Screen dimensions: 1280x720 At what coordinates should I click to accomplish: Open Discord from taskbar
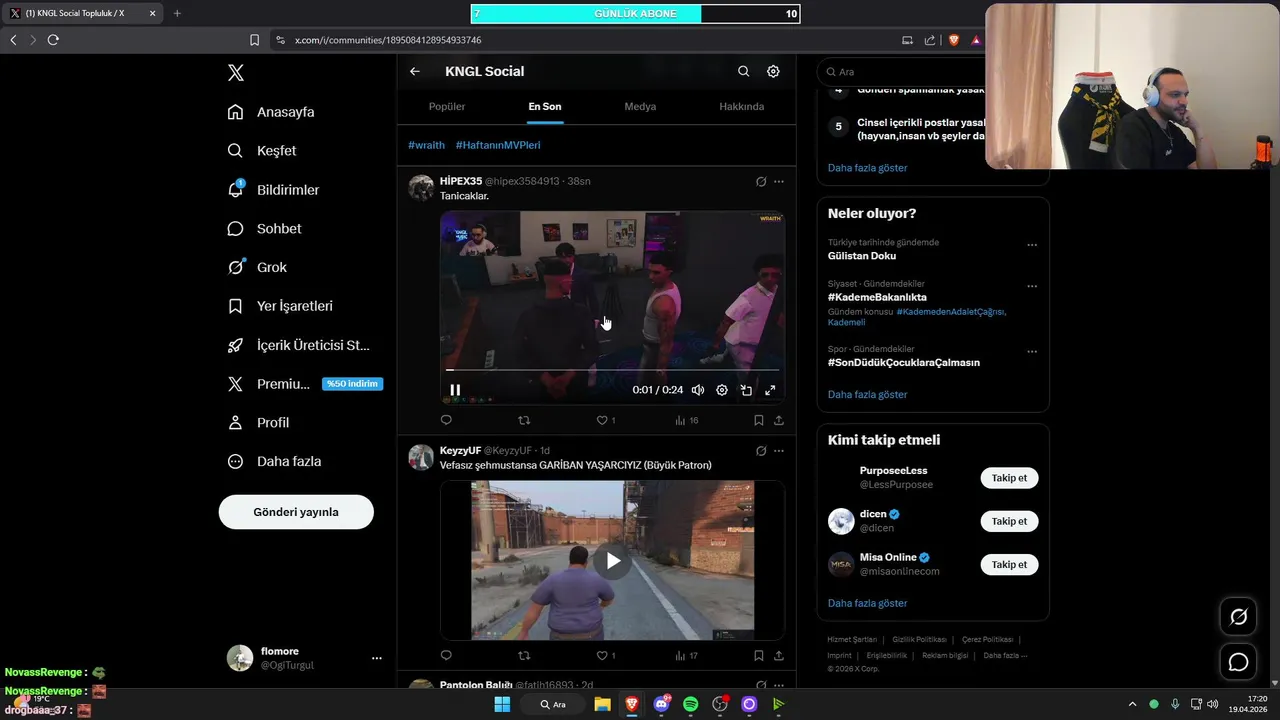click(661, 704)
